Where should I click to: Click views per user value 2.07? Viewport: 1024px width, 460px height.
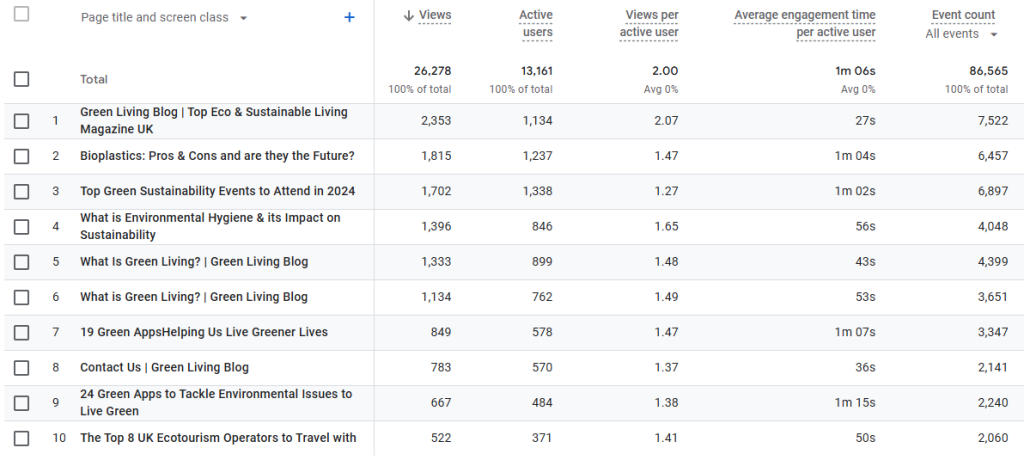point(667,121)
